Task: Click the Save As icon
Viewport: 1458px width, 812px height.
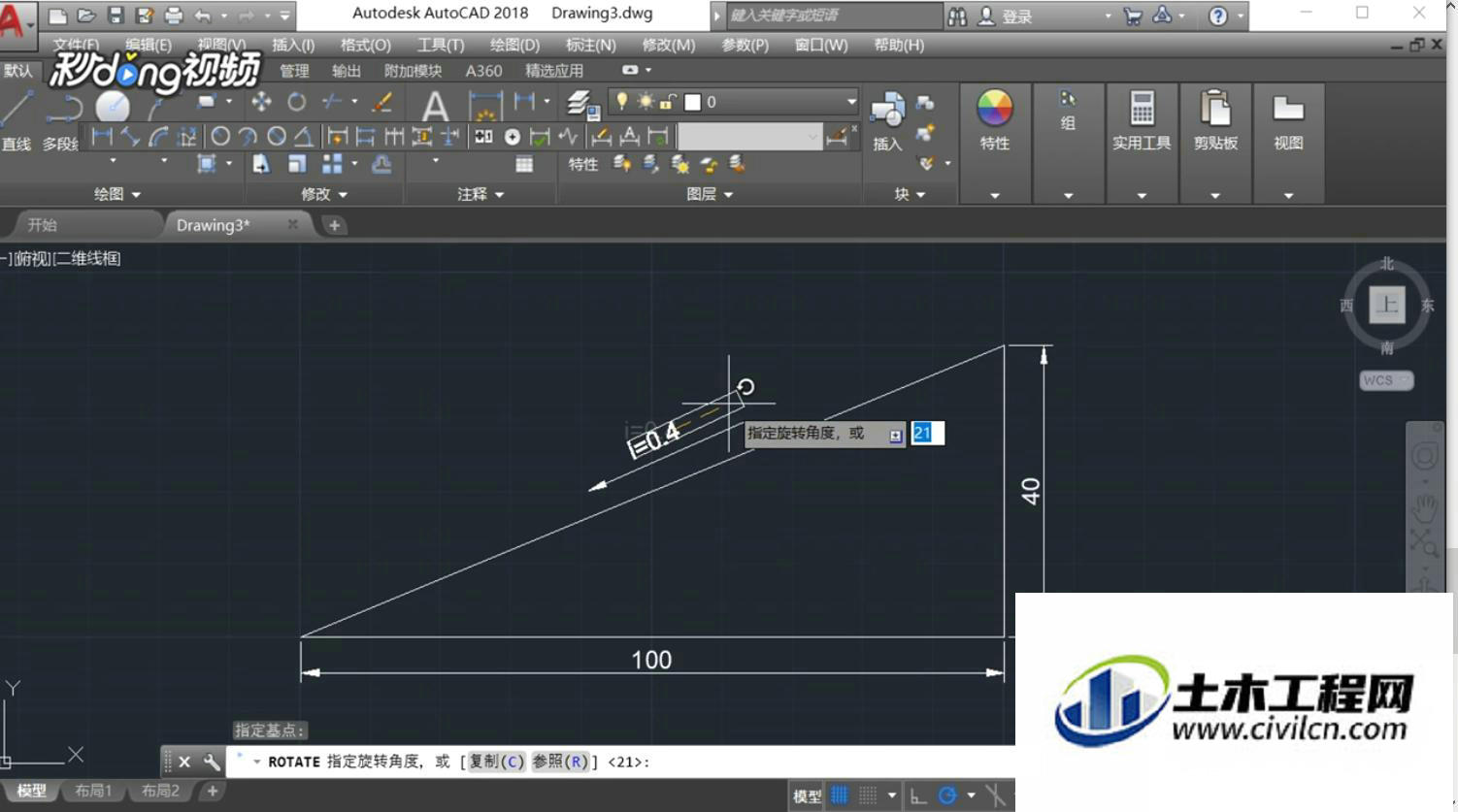Action: pyautogui.click(x=145, y=16)
